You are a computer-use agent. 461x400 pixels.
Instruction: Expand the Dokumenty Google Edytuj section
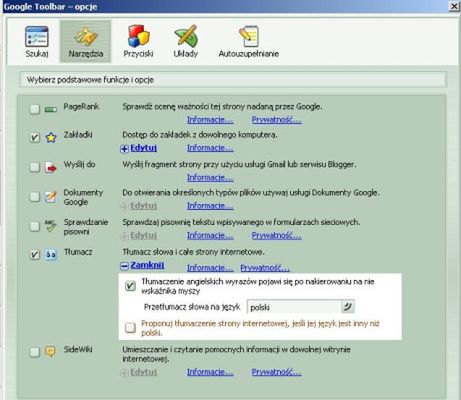[139, 206]
